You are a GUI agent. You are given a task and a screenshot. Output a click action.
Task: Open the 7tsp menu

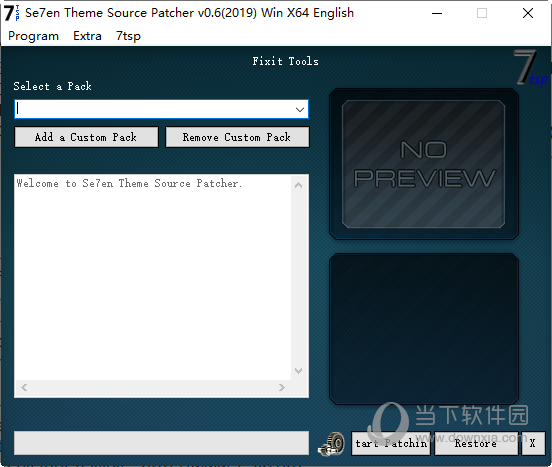128,36
